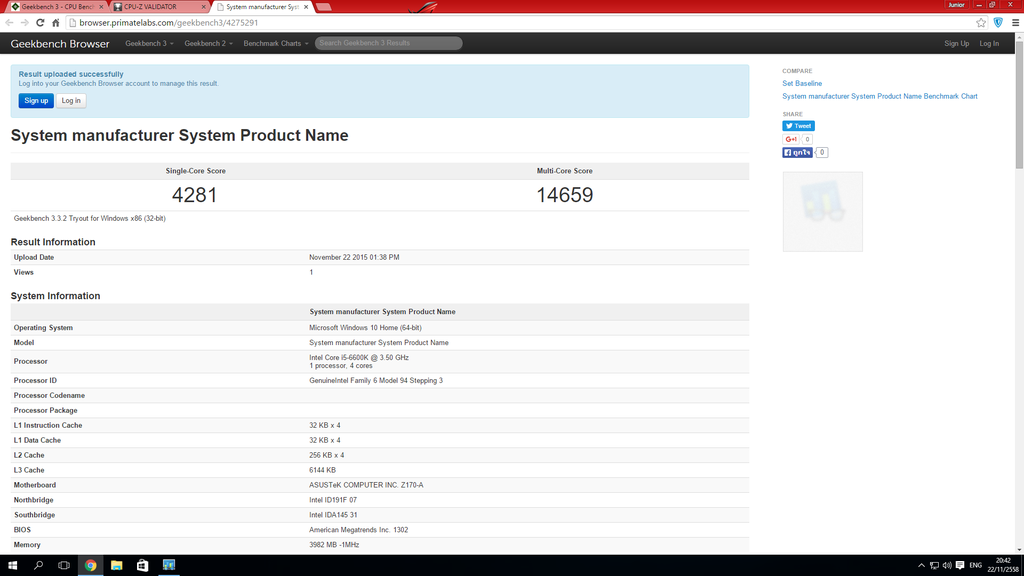Viewport: 1024px width, 576px height.
Task: Click the Search Geekbench 3 Results field
Action: tap(389, 43)
